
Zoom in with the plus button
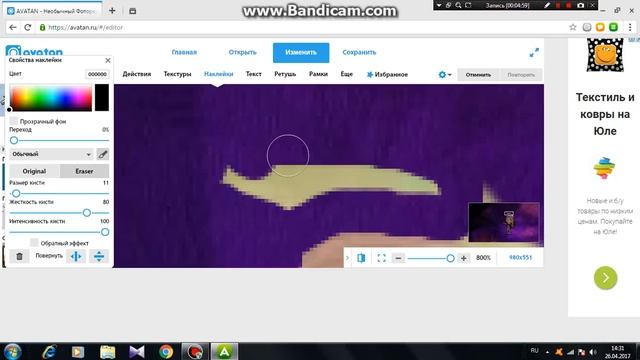coord(464,258)
